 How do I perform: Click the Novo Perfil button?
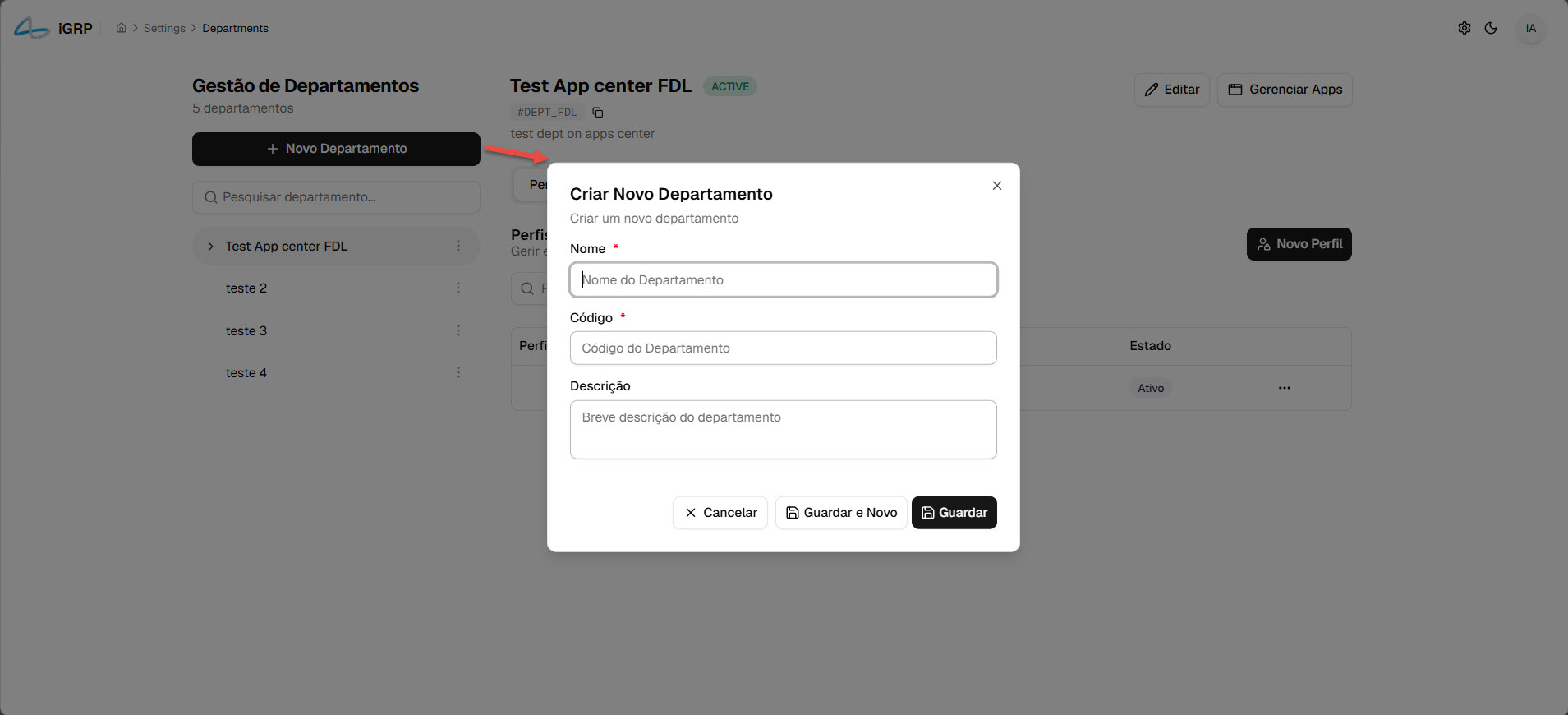point(1299,244)
